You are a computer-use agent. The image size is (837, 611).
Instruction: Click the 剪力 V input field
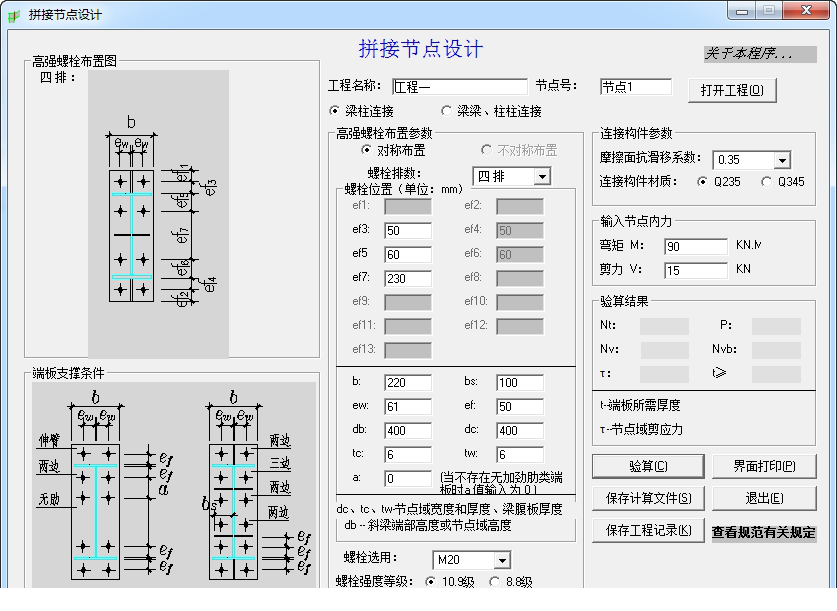tap(696, 271)
